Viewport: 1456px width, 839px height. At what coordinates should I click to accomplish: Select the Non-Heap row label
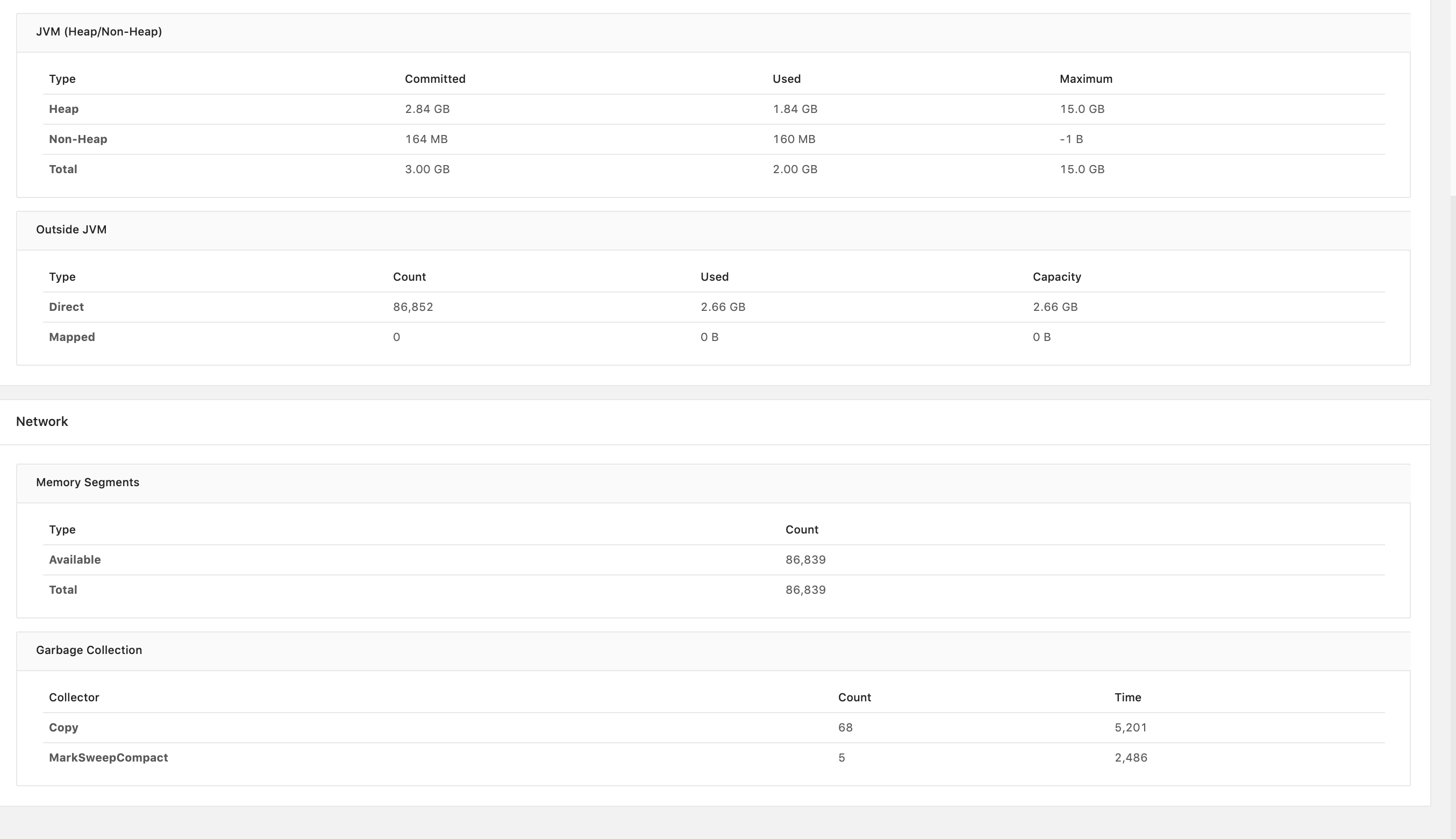click(x=78, y=139)
